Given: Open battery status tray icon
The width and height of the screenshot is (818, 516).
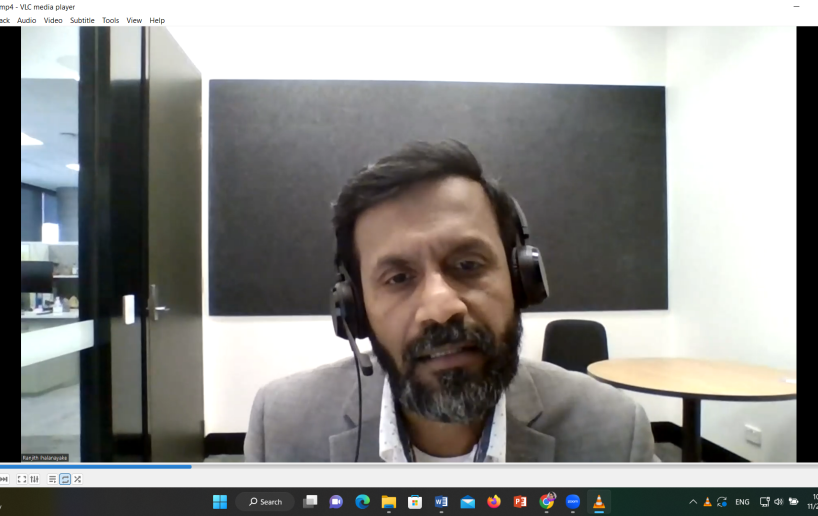Looking at the screenshot, I should tap(793, 502).
